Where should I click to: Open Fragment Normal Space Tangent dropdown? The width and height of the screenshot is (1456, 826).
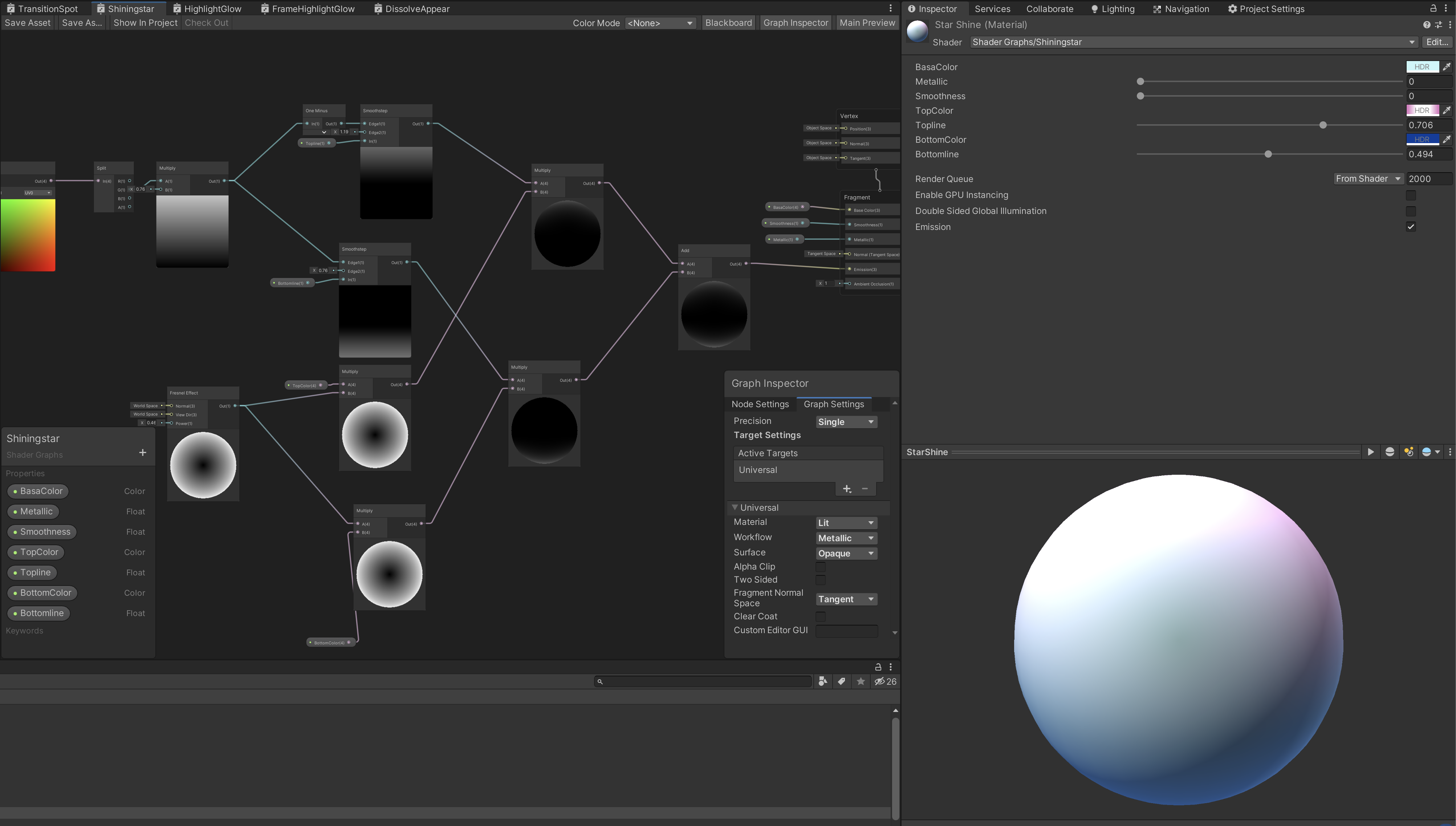point(846,600)
